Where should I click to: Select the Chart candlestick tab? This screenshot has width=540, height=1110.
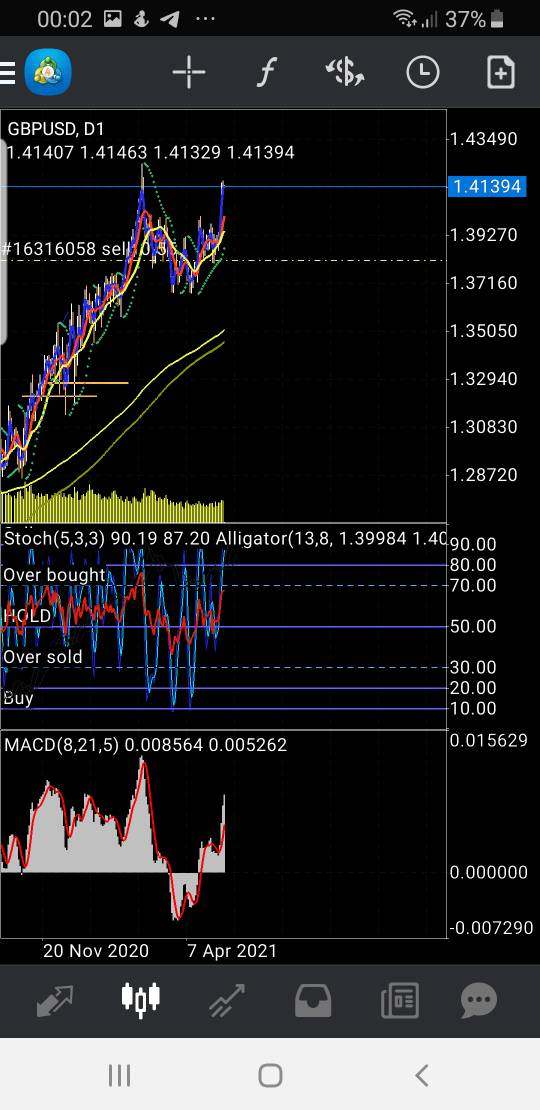[x=140, y=999]
